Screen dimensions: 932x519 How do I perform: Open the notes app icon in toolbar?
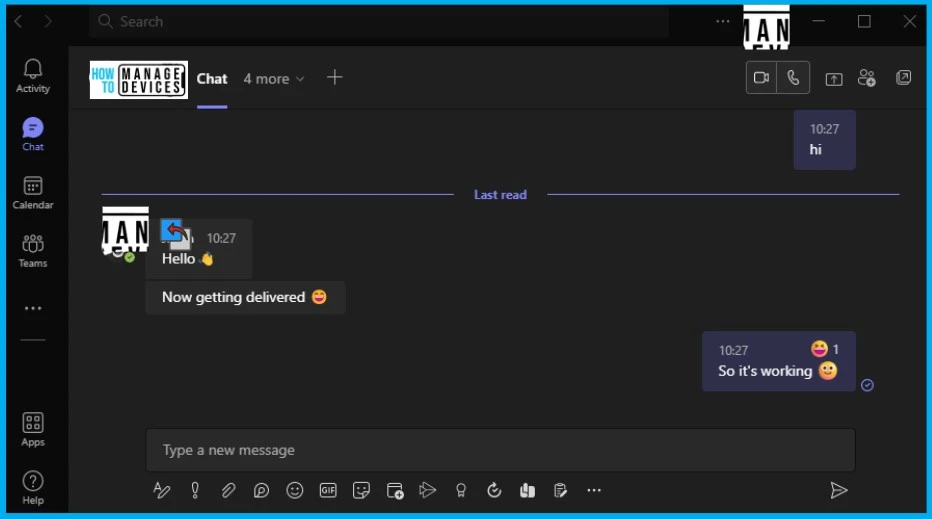[561, 490]
